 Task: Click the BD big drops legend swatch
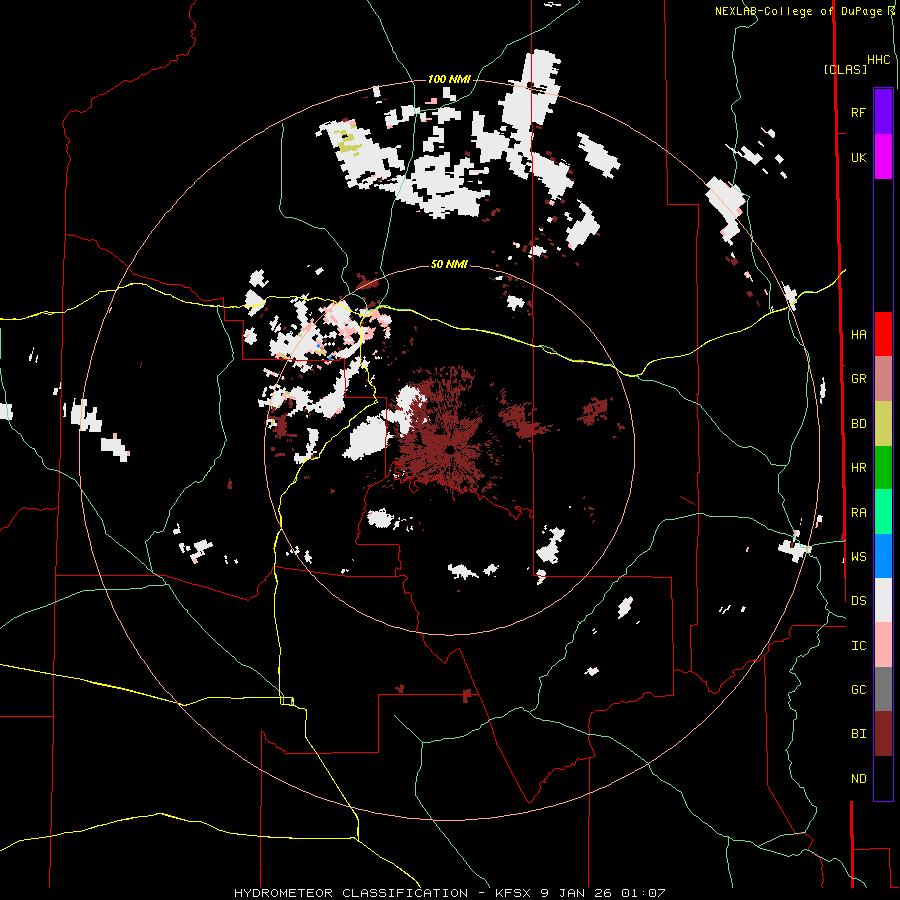(x=883, y=423)
